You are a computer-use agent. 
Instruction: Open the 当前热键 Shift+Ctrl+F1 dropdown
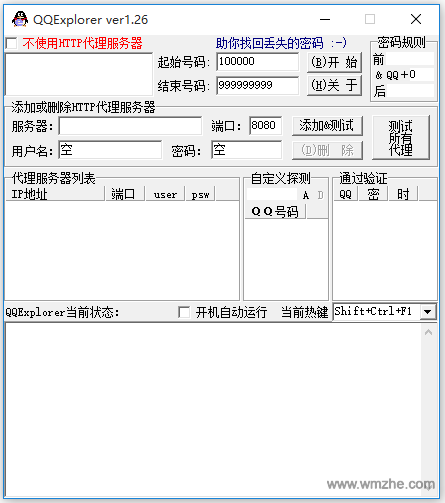click(428, 312)
